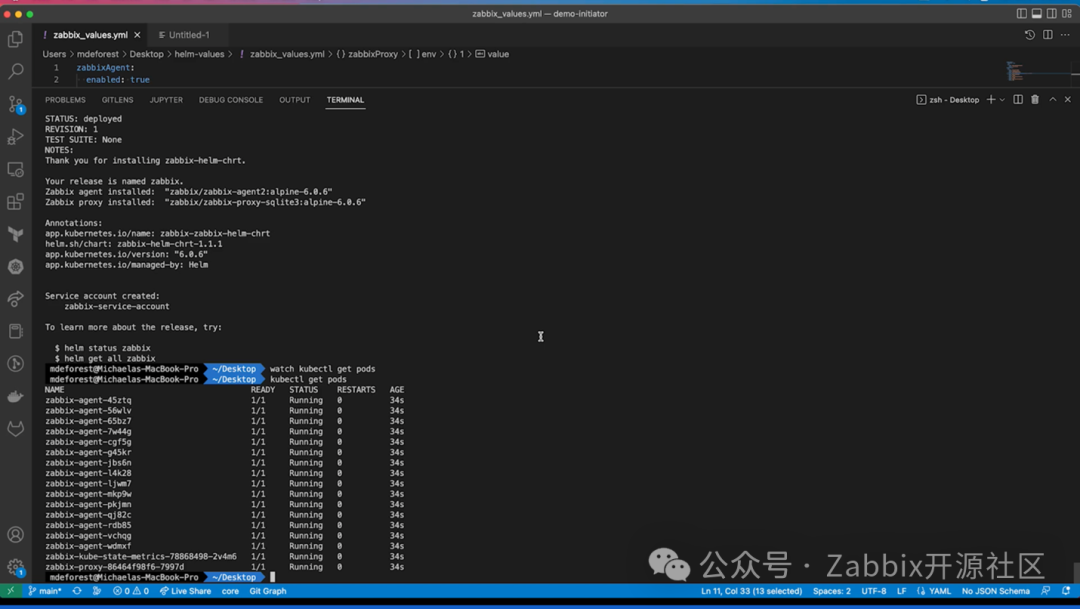Screen dimensions: 1080x609
Task: Close the zabbix_values.yml tab
Action: [137, 34]
